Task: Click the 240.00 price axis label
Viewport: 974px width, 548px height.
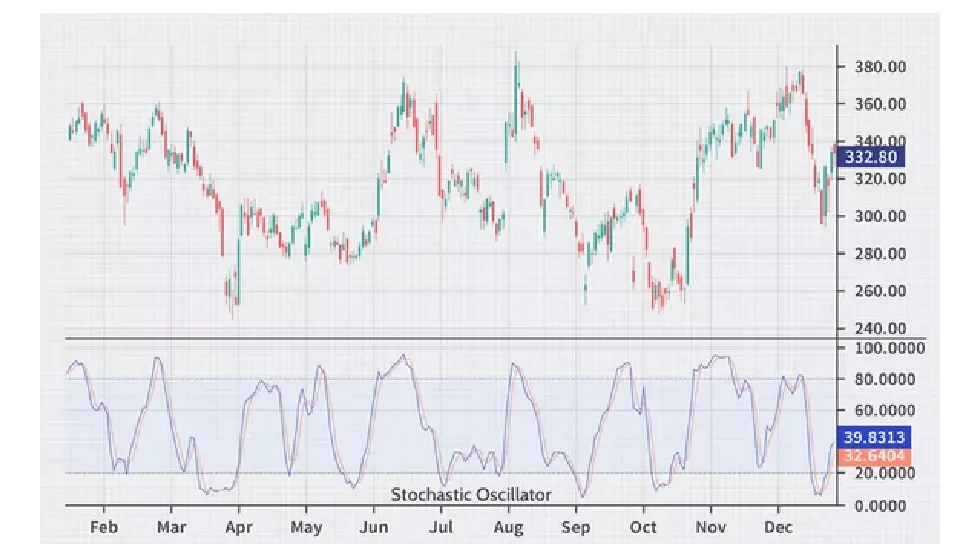Action: (880, 328)
